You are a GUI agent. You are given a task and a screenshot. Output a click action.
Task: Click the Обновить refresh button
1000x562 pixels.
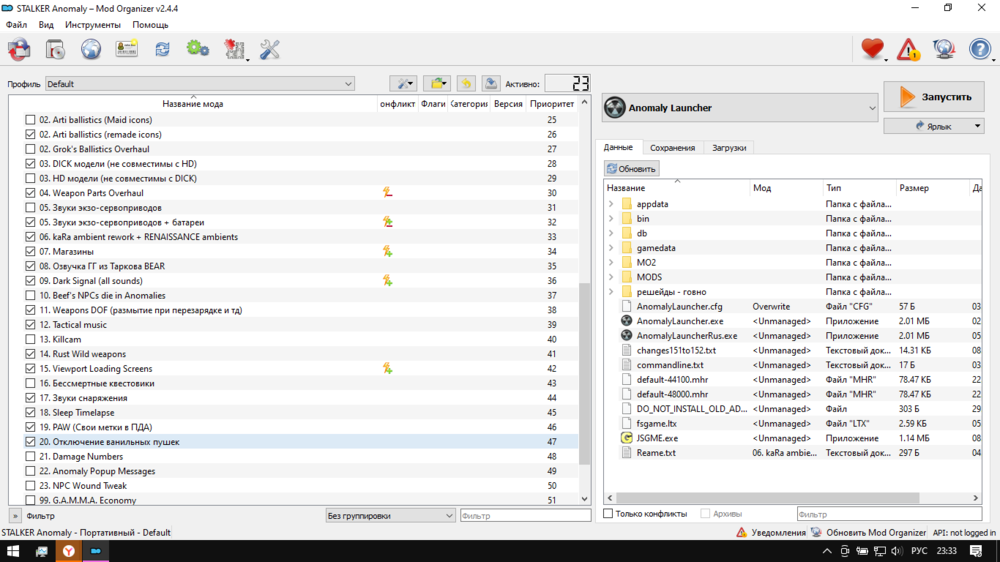click(631, 169)
